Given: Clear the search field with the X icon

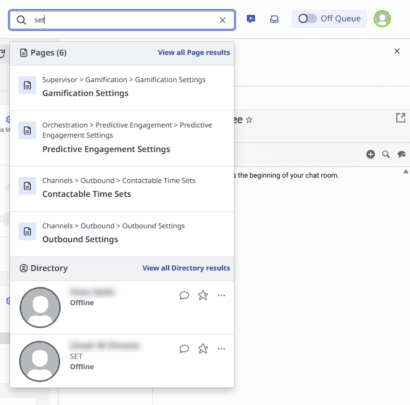Looking at the screenshot, I should pos(223,20).
